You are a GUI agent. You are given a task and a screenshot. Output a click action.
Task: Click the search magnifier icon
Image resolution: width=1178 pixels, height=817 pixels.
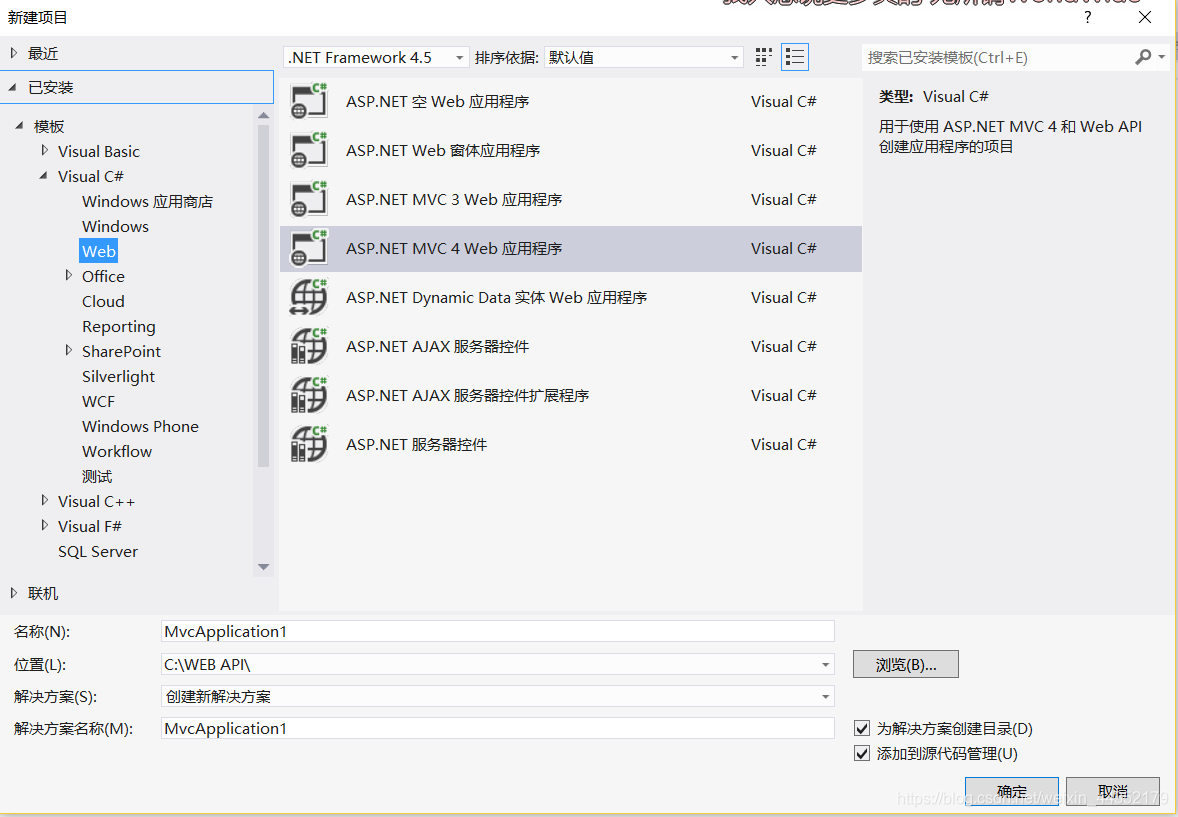[x=1143, y=57]
